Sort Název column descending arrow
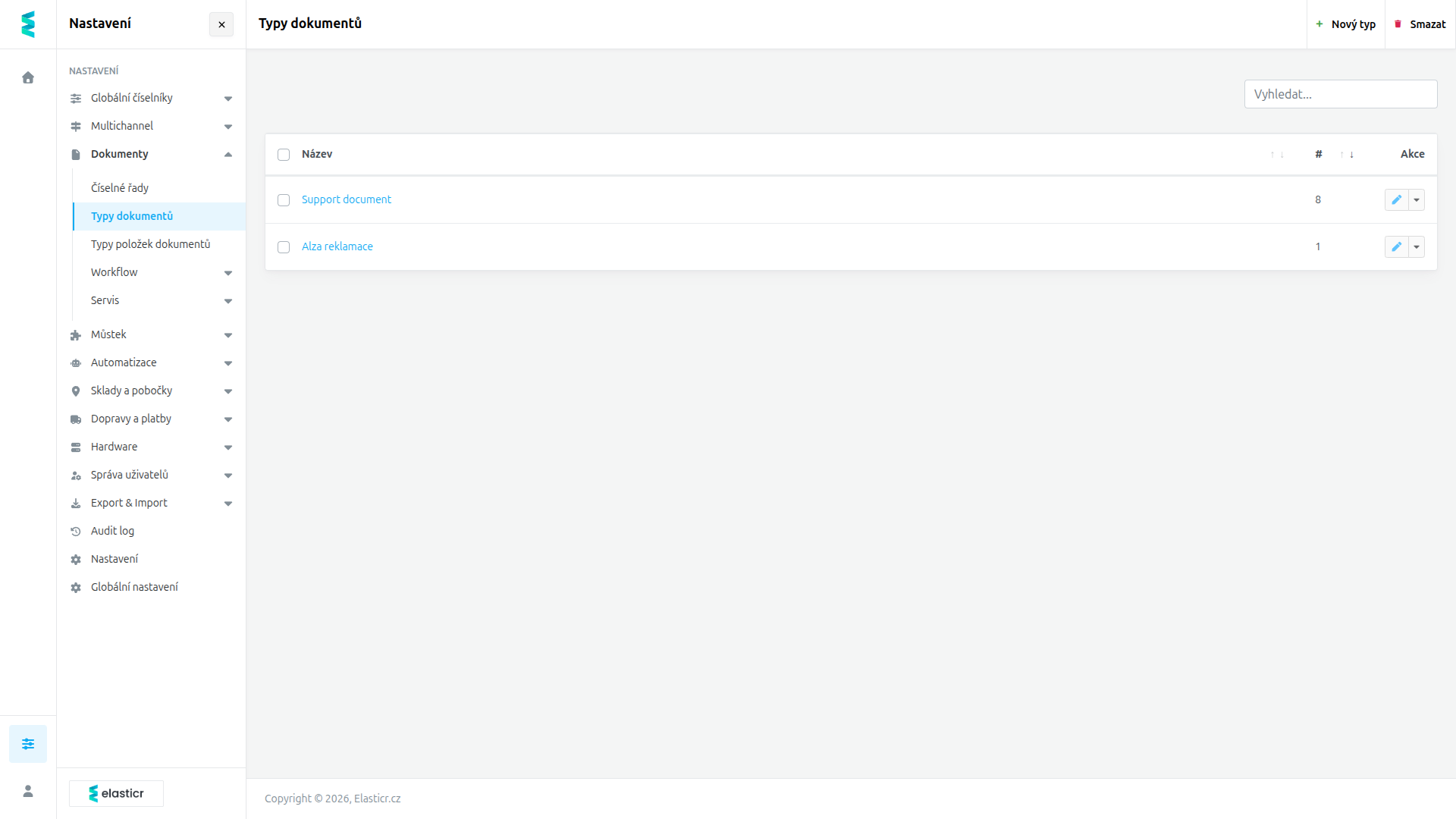The height and width of the screenshot is (819, 1456). pos(1282,155)
